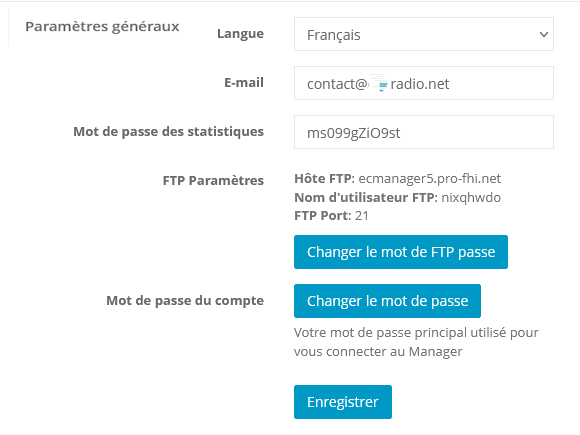Save settings with the Enregistrer button
Image resolution: width=580 pixels, height=435 pixels.
343,402
